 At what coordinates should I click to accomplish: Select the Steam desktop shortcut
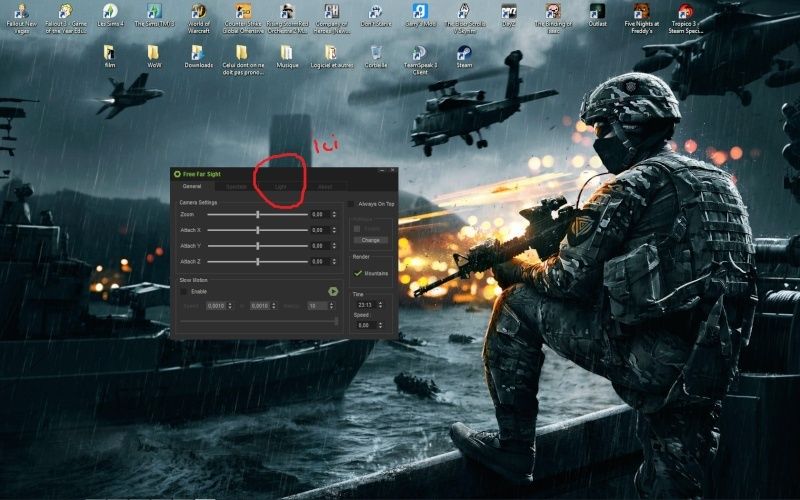(464, 57)
